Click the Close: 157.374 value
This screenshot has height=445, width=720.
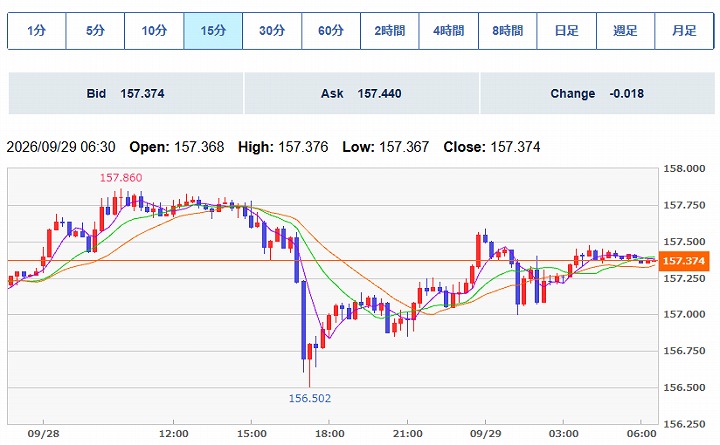[492, 147]
